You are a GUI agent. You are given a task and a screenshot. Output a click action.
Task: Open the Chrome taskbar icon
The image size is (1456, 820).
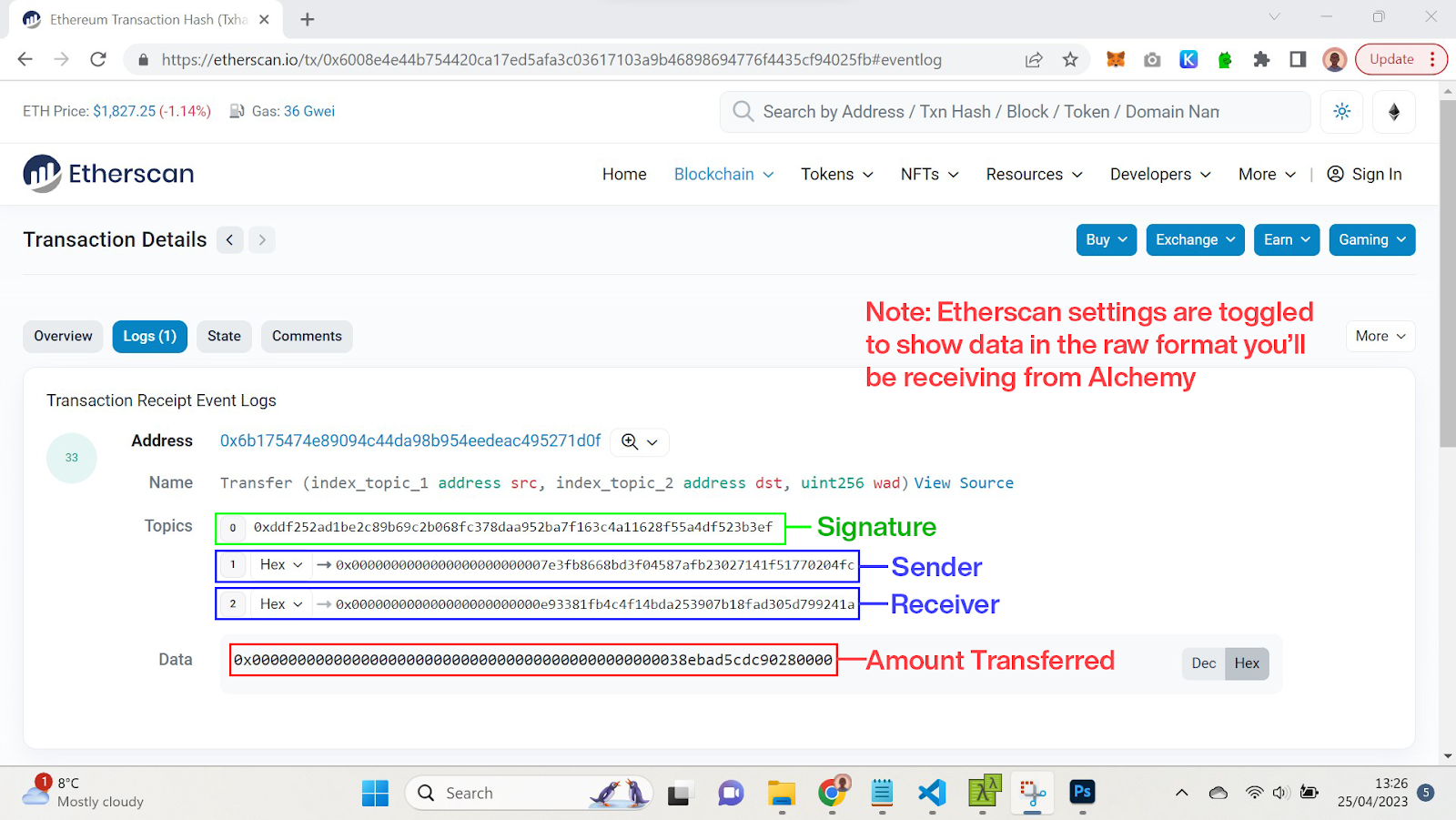[832, 793]
